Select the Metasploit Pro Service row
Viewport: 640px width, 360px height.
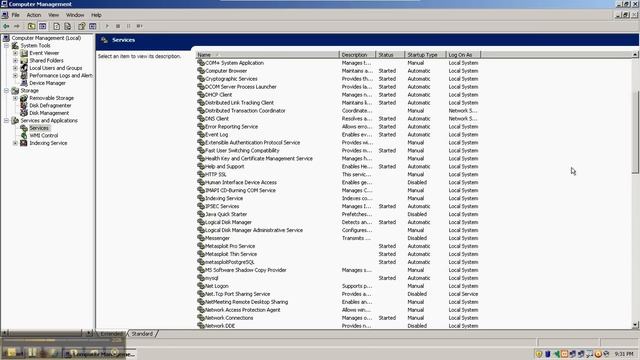click(339, 246)
